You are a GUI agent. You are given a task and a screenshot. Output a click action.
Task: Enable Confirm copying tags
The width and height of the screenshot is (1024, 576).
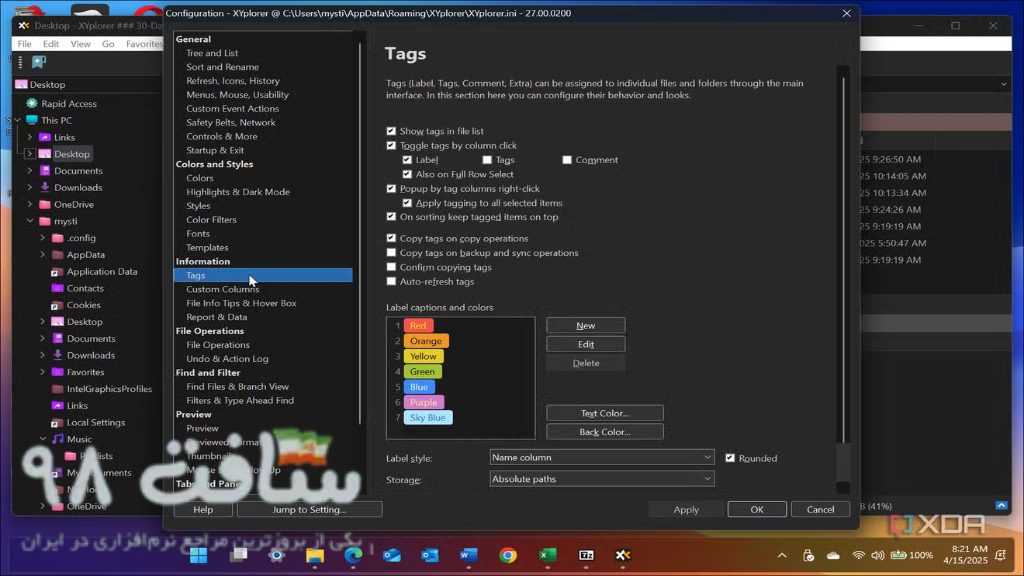391,267
